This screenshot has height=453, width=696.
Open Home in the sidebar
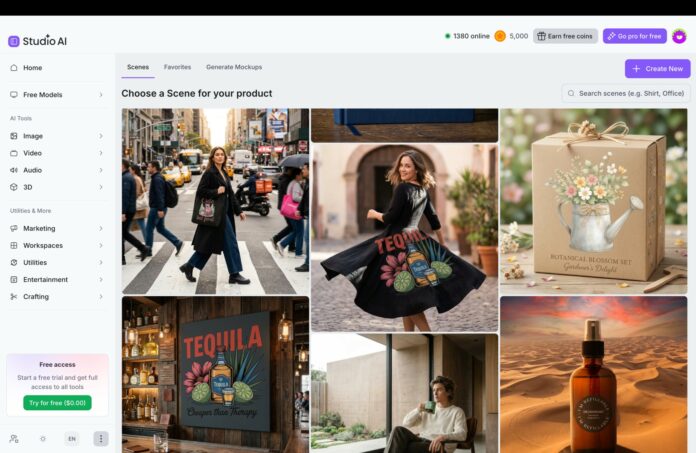click(57, 68)
